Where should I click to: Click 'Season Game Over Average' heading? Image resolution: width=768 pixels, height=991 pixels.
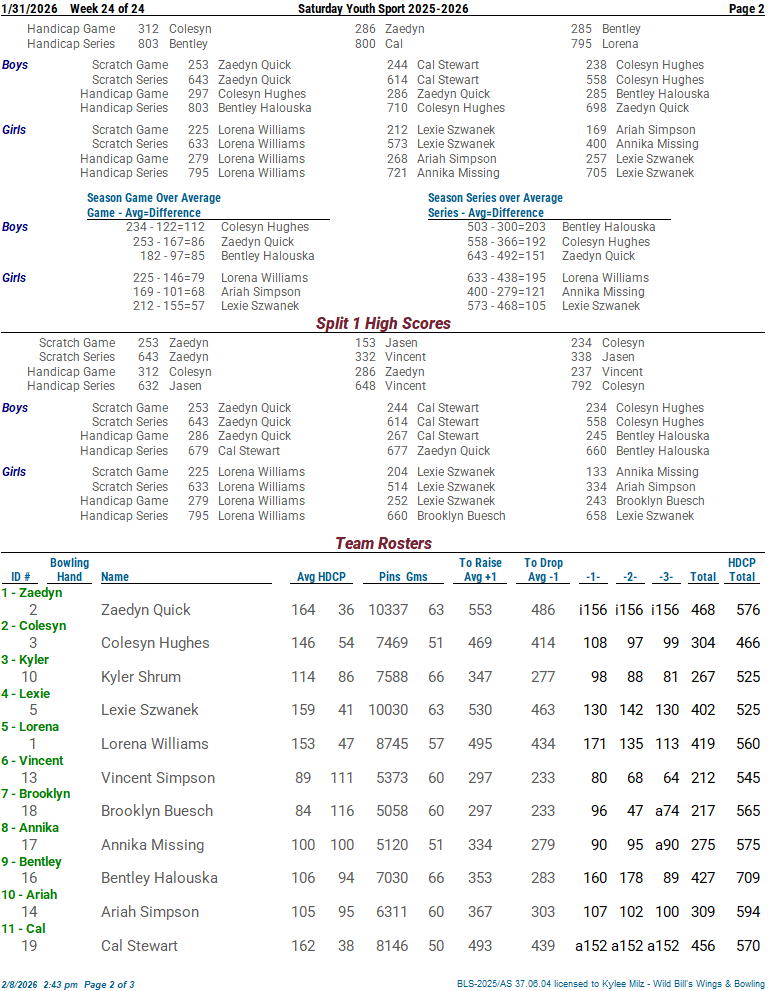(x=154, y=198)
